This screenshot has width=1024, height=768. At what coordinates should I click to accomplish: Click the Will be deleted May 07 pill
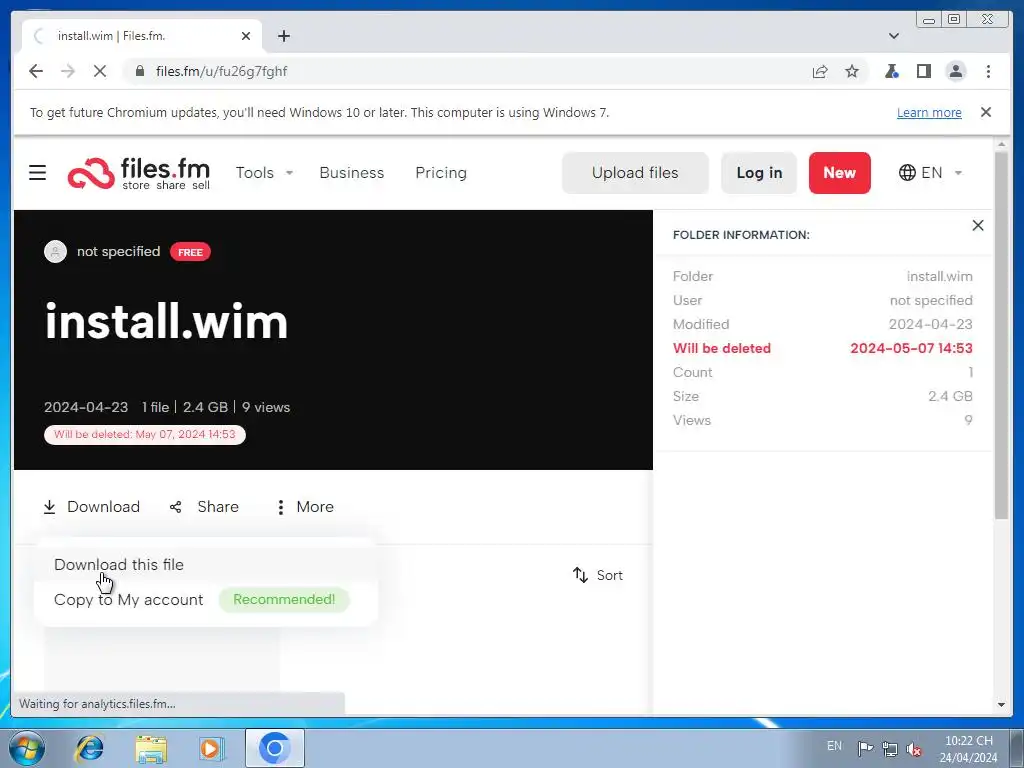point(144,434)
